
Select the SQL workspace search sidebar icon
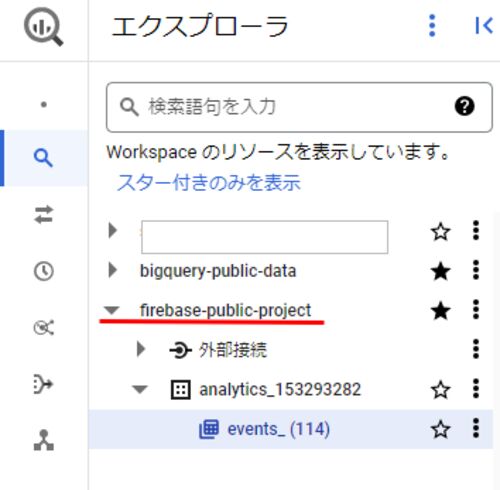pyautogui.click(x=43, y=158)
